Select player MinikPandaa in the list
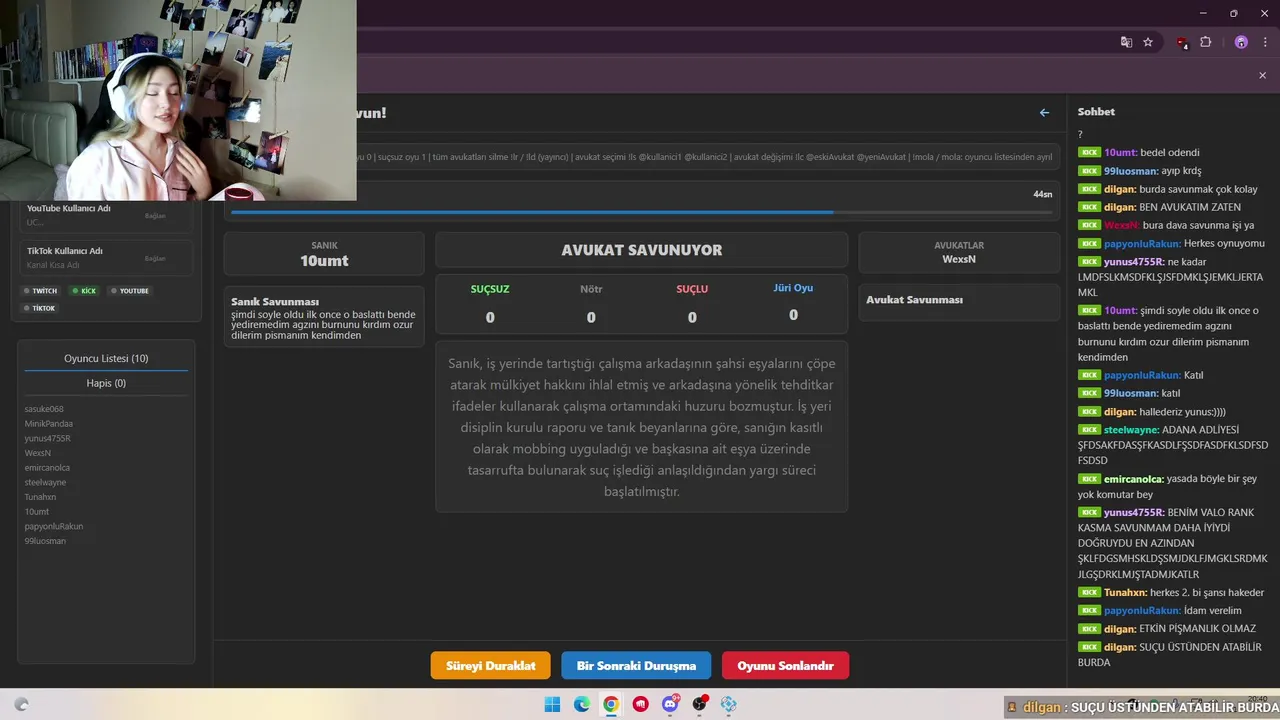Screen dimensions: 1280x720 pos(49,424)
